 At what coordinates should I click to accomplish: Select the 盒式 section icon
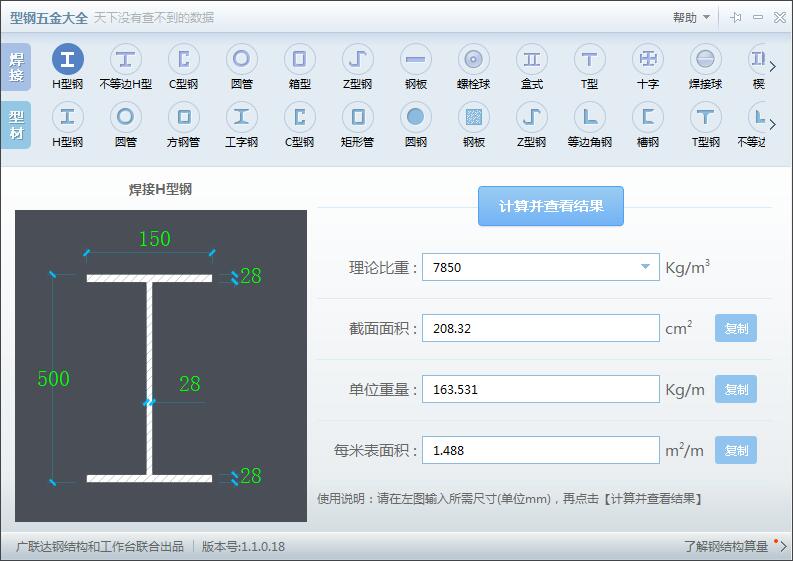pos(532,60)
